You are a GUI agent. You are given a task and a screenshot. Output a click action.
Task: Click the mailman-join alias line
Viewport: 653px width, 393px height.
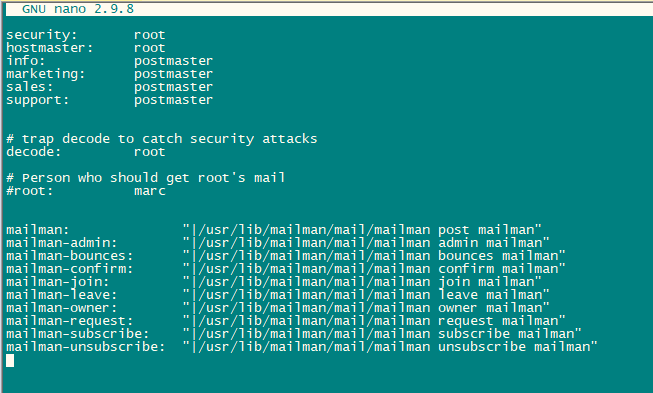pos(274,282)
